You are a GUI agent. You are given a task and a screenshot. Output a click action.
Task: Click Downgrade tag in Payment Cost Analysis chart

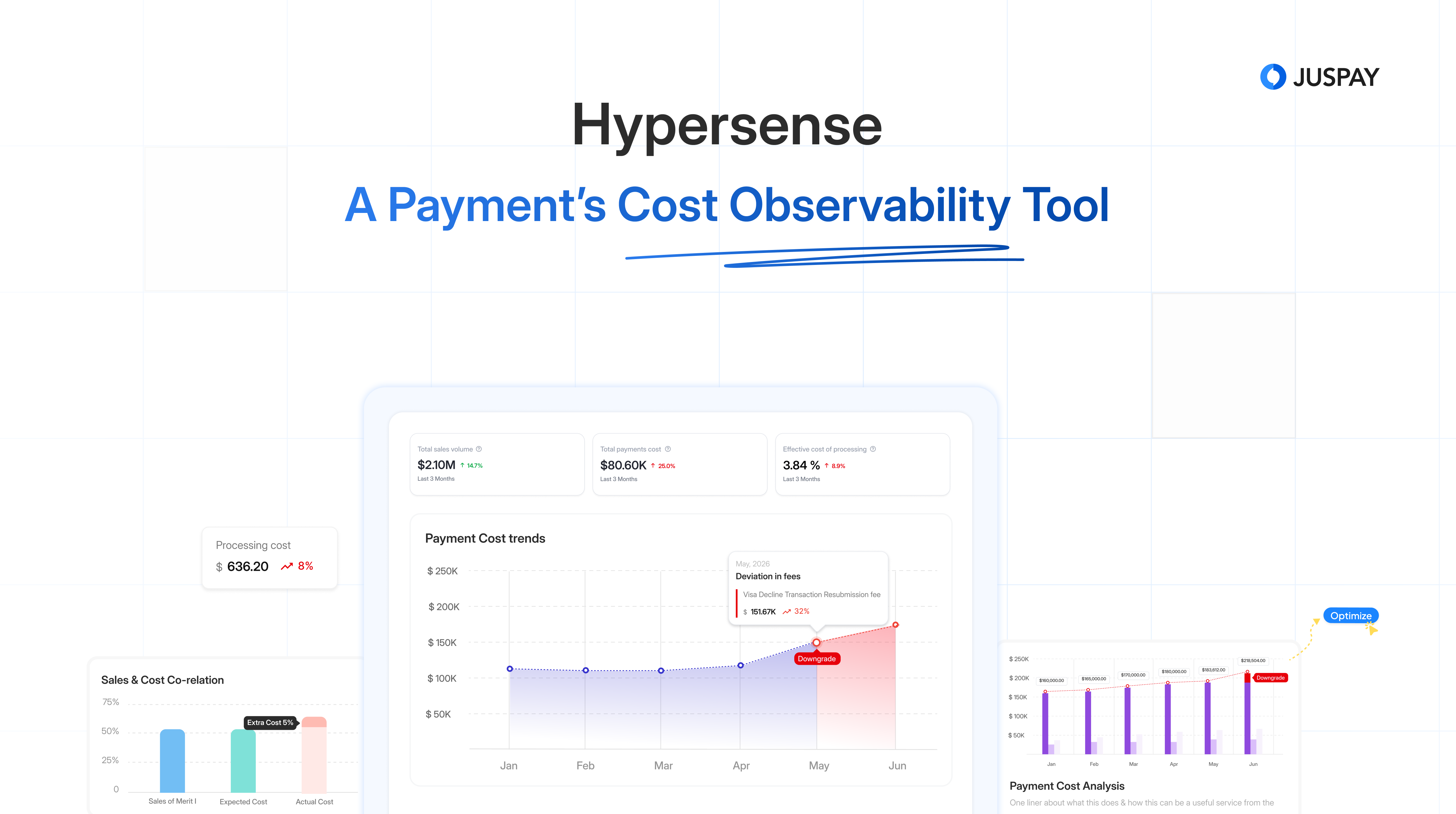[1270, 678]
